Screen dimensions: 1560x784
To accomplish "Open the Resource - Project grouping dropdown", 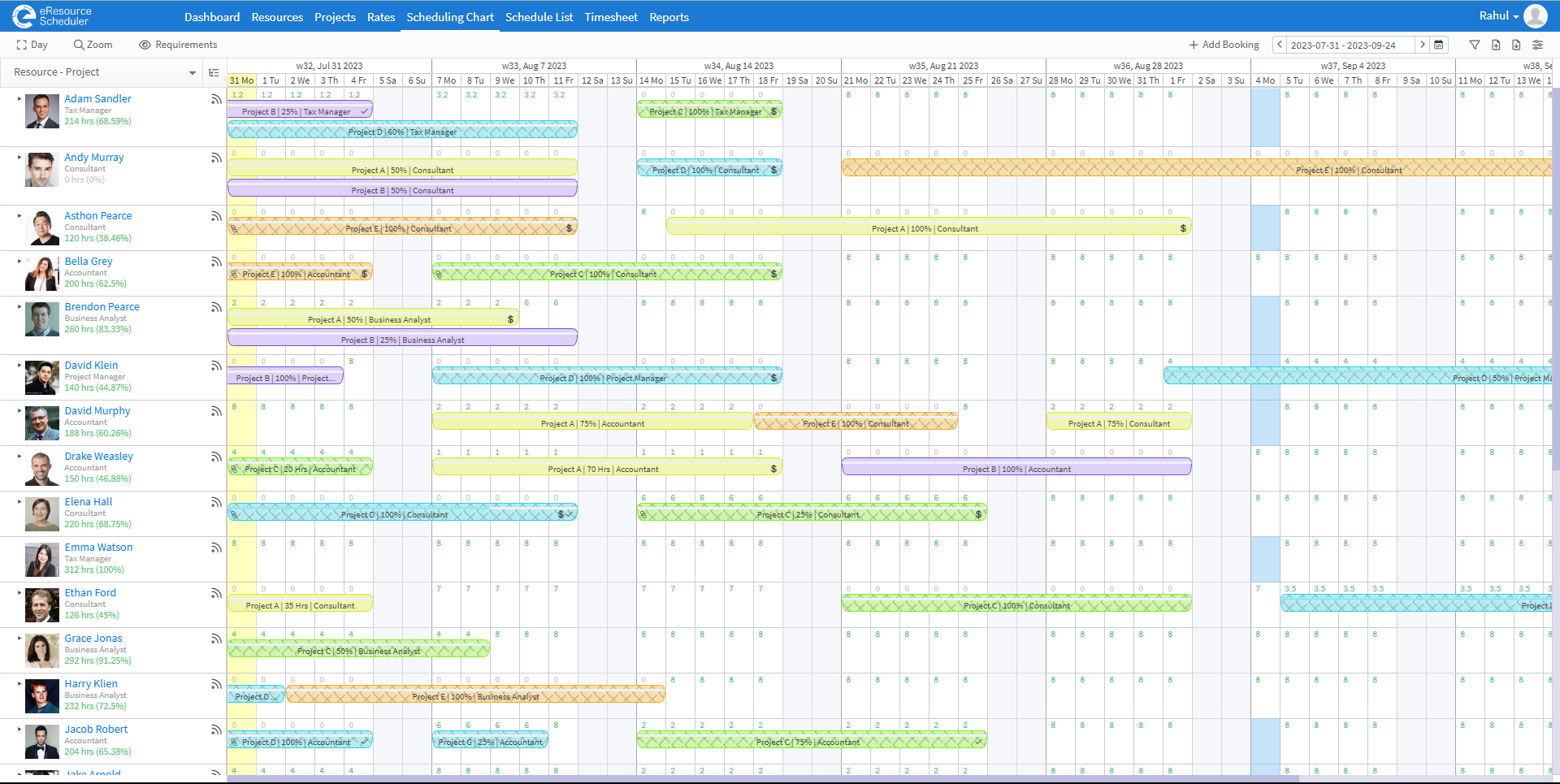I will (x=105, y=72).
